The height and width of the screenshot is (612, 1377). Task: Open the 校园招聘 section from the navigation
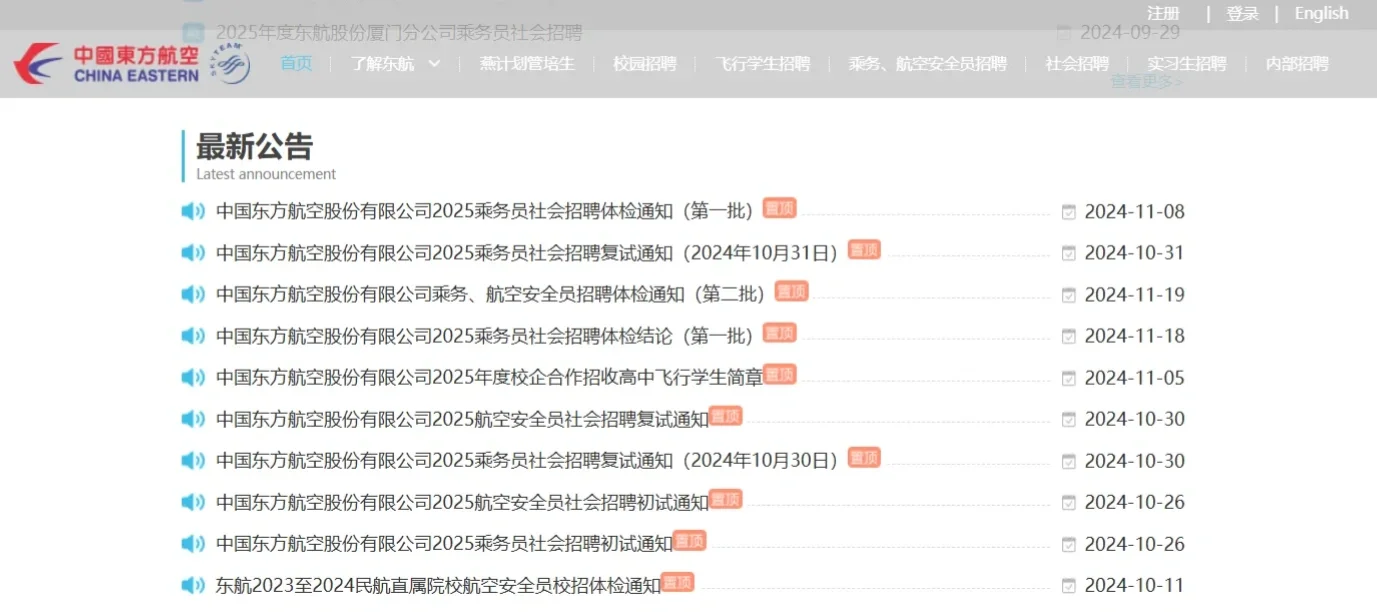coord(643,62)
